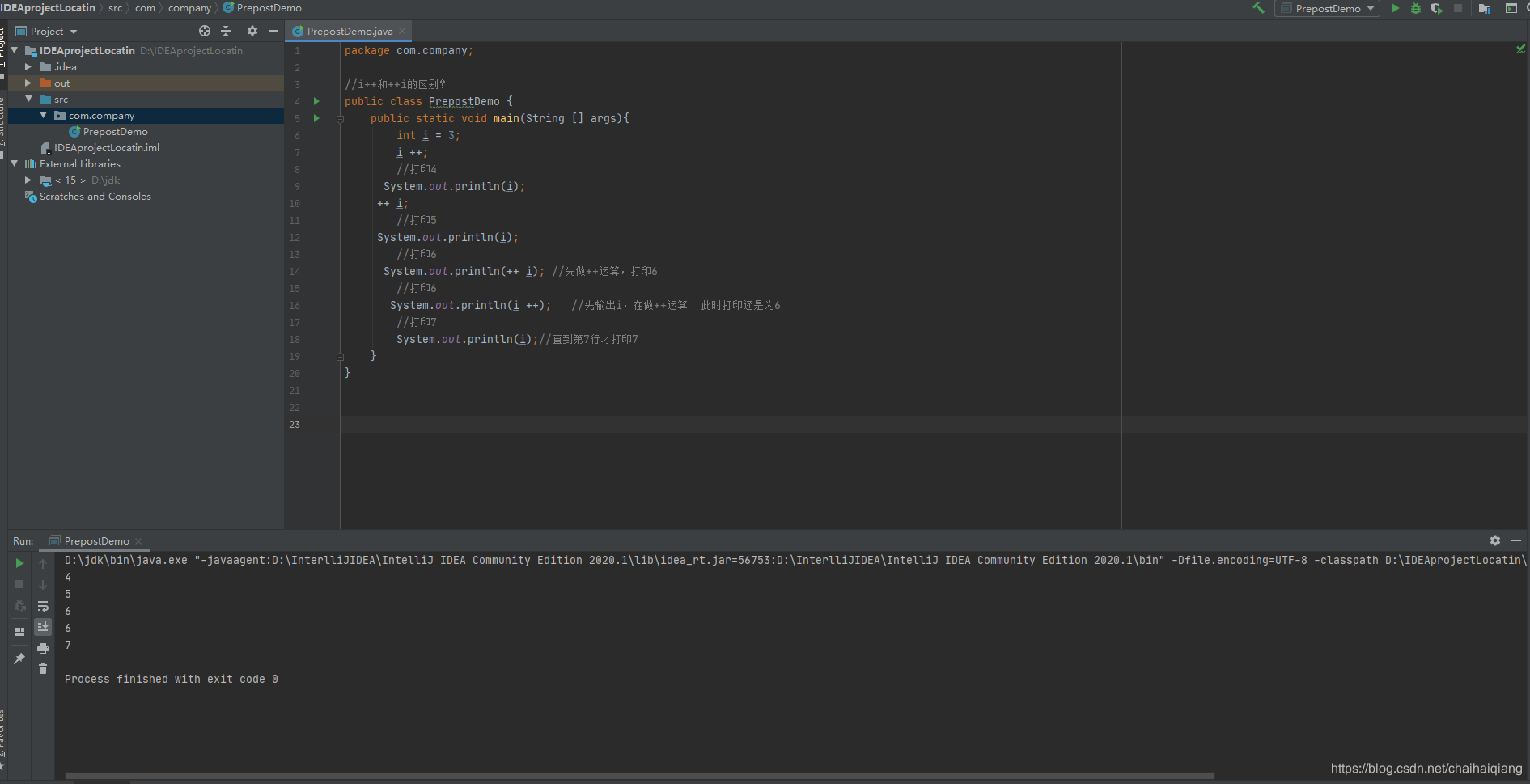Hide the Project tool window
The image size is (1530, 784).
(x=273, y=31)
